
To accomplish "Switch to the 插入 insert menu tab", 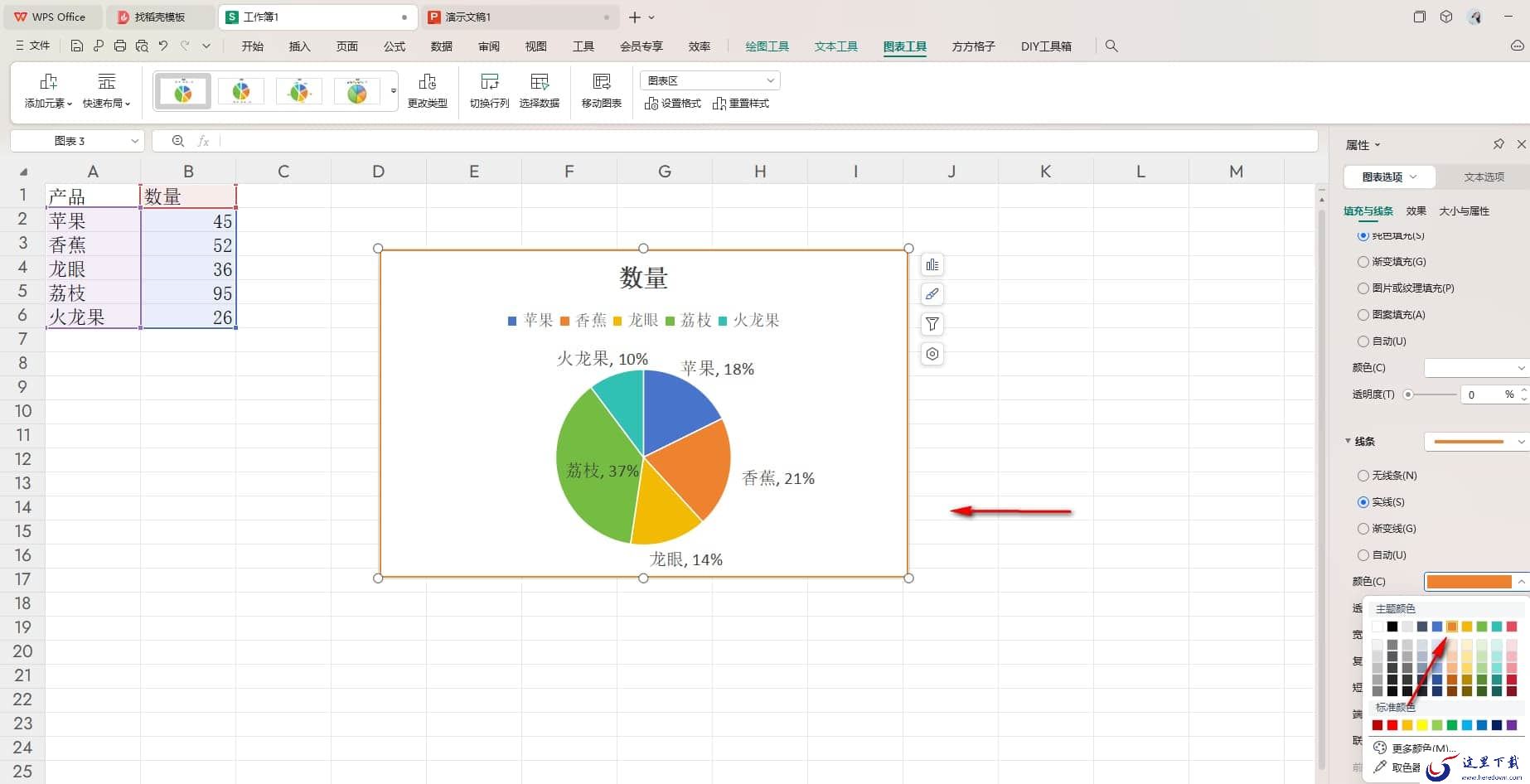I will point(299,46).
